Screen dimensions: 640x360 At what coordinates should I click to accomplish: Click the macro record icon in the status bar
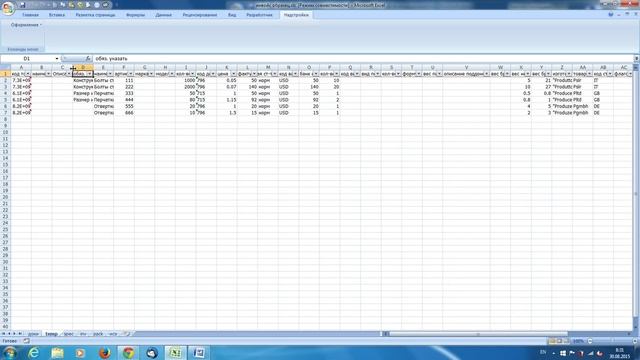click(x=26, y=341)
